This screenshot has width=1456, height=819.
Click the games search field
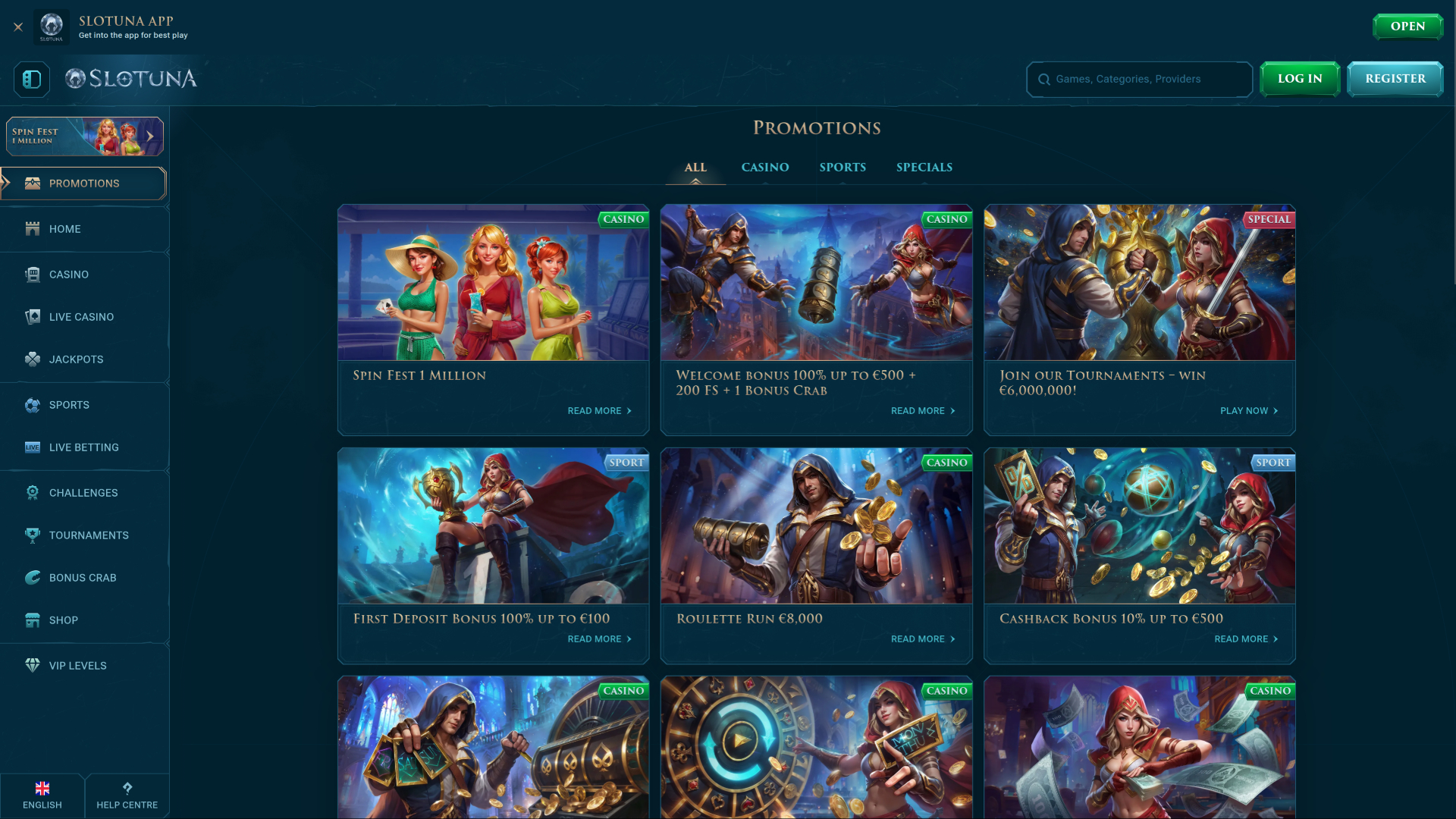(x=1138, y=79)
